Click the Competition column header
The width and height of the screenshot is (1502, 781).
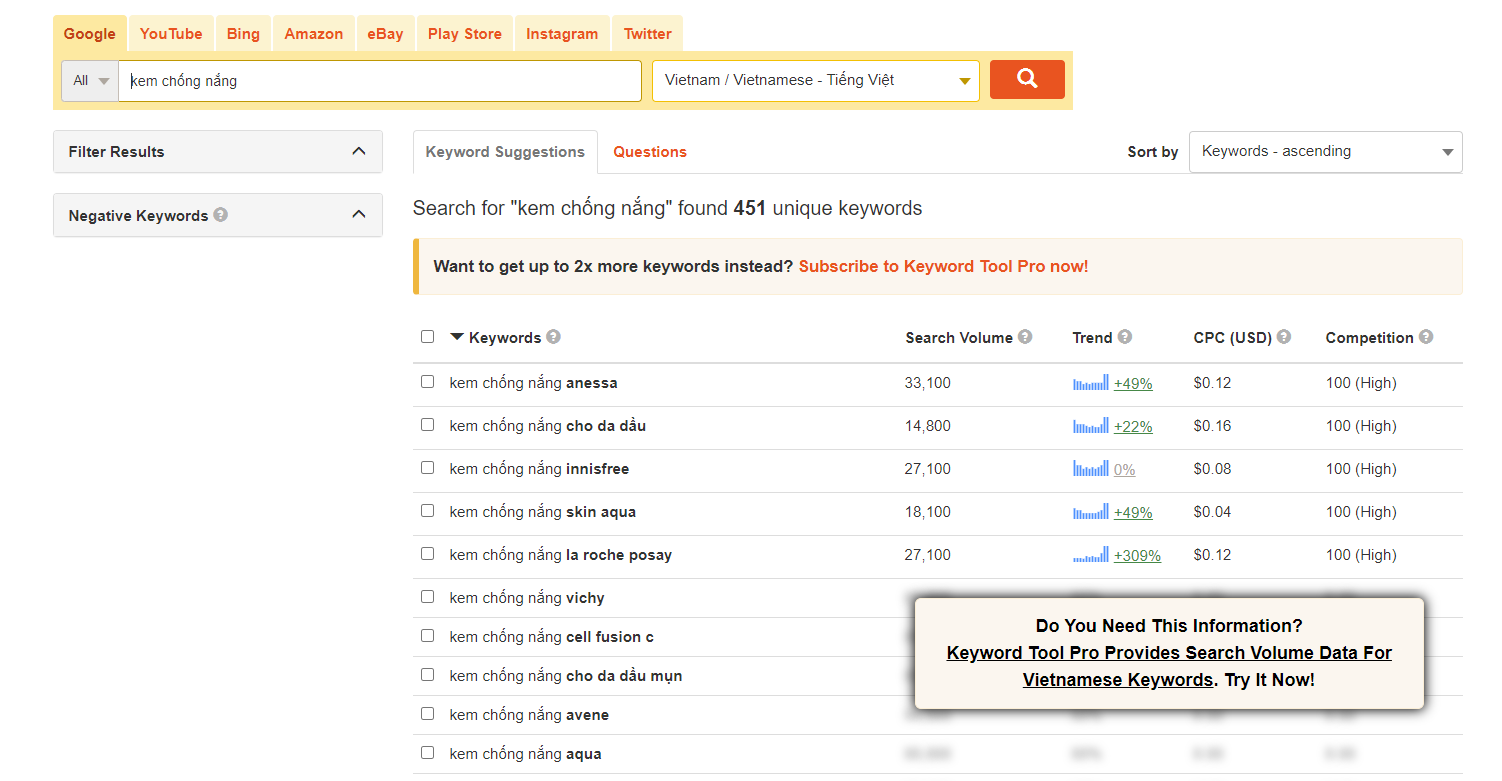click(1370, 338)
